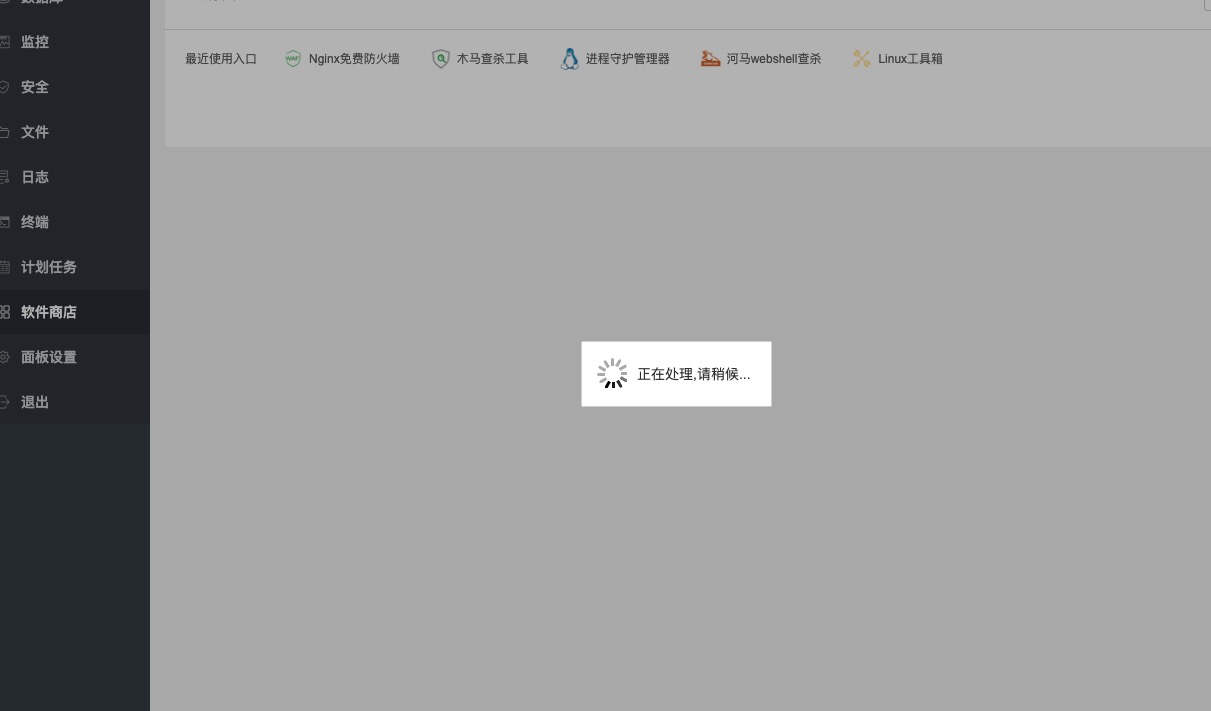Click the Linux工具箱 tools icon
Image resolution: width=1211 pixels, height=711 pixels.
(x=862, y=59)
